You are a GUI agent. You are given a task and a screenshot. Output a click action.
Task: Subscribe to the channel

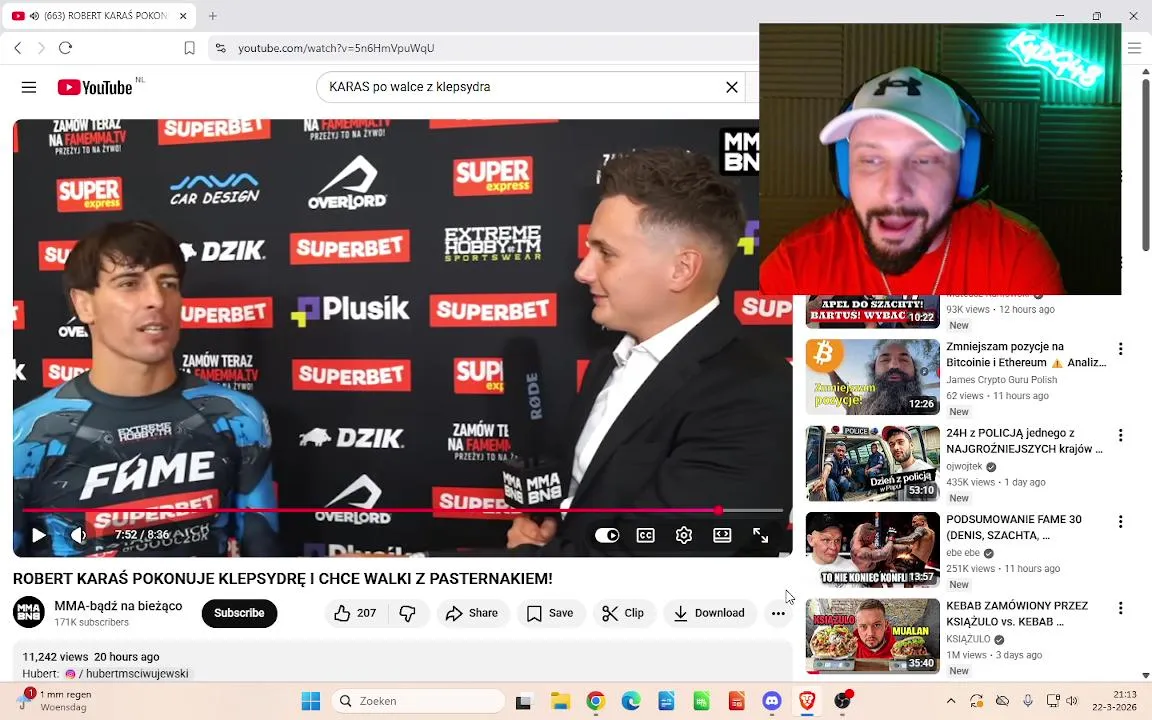click(x=240, y=613)
